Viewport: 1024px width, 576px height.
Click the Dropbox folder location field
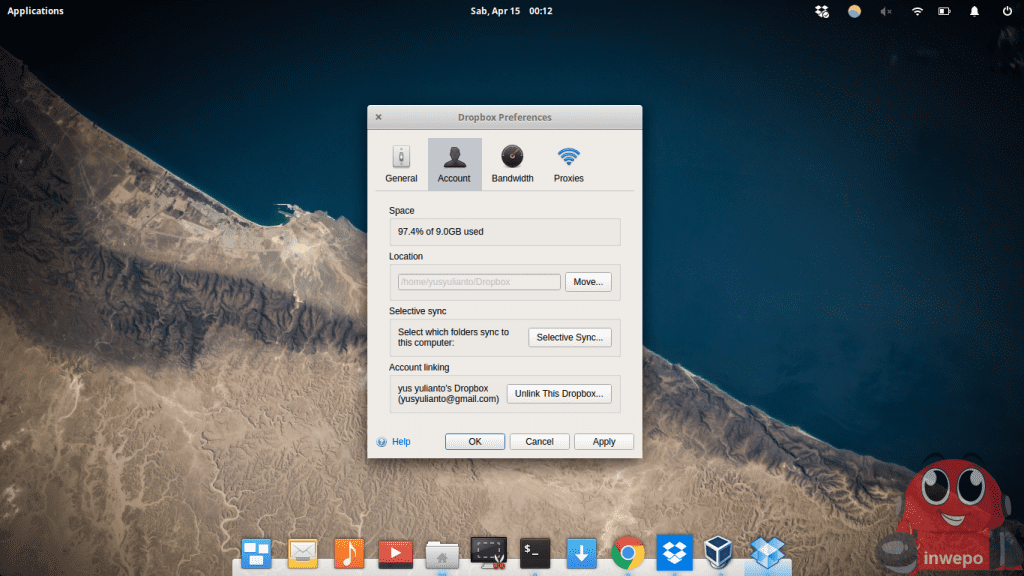479,282
